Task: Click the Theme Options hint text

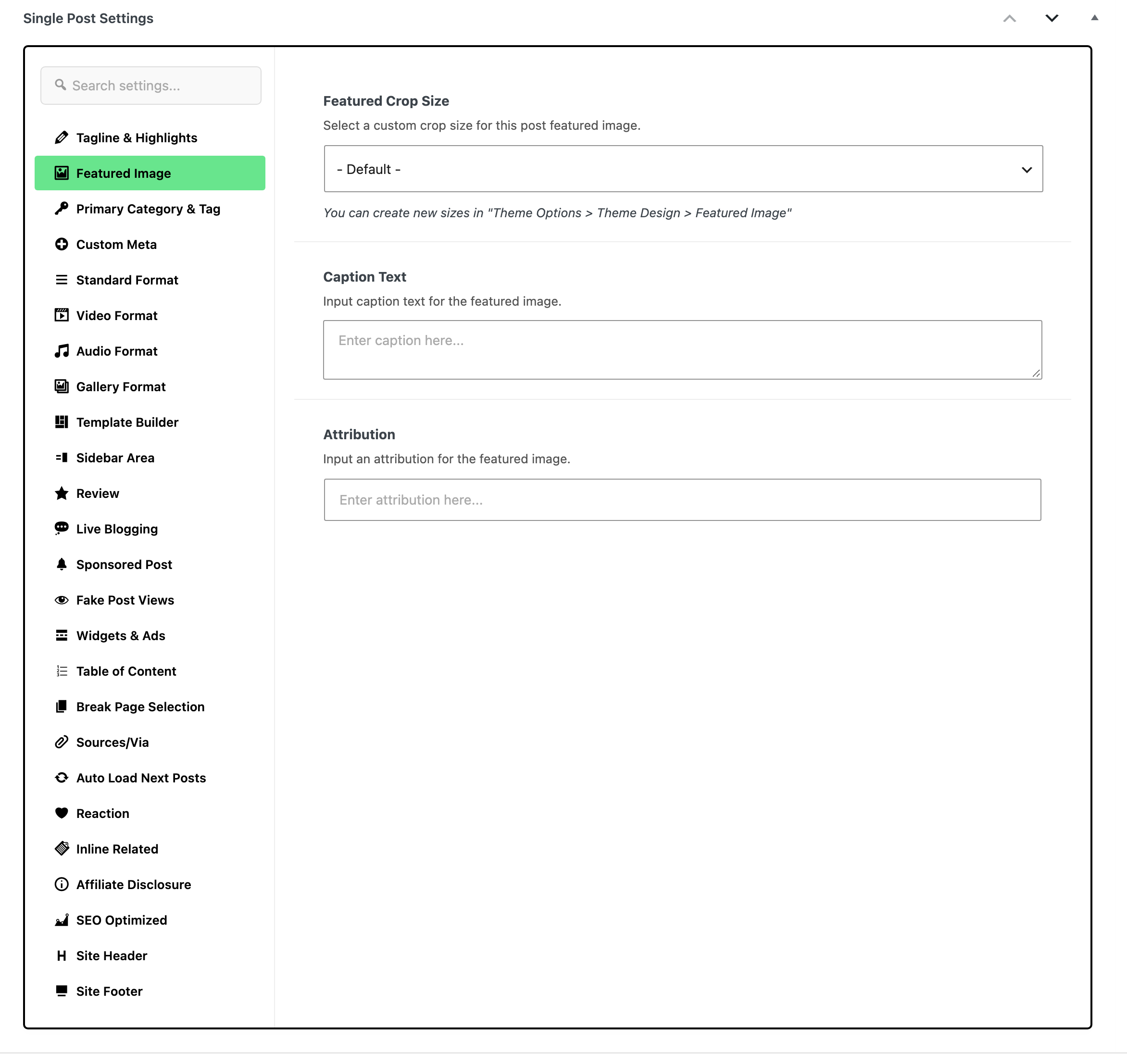Action: pyautogui.click(x=557, y=213)
